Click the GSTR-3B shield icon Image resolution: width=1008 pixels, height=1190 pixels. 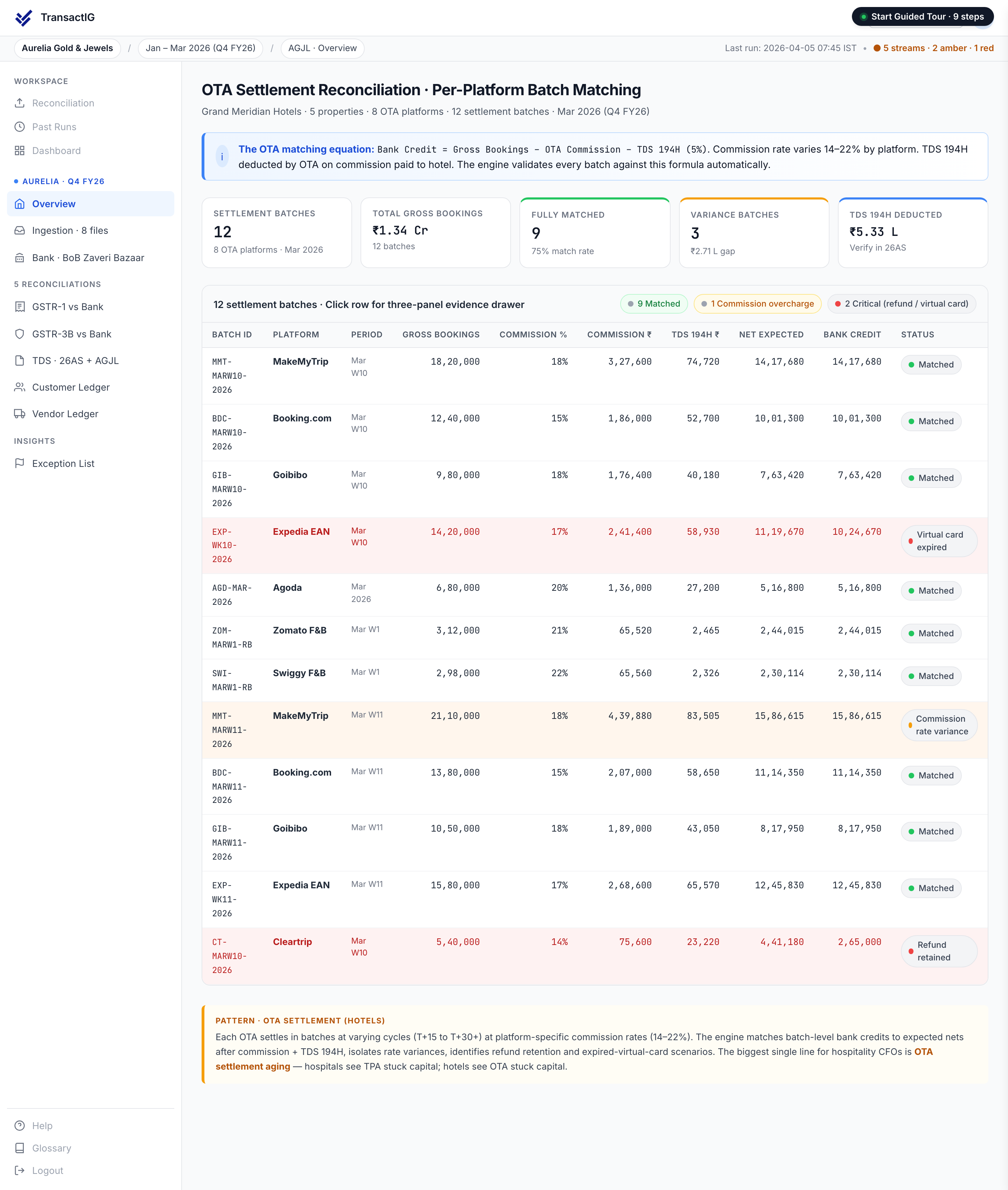(20, 334)
